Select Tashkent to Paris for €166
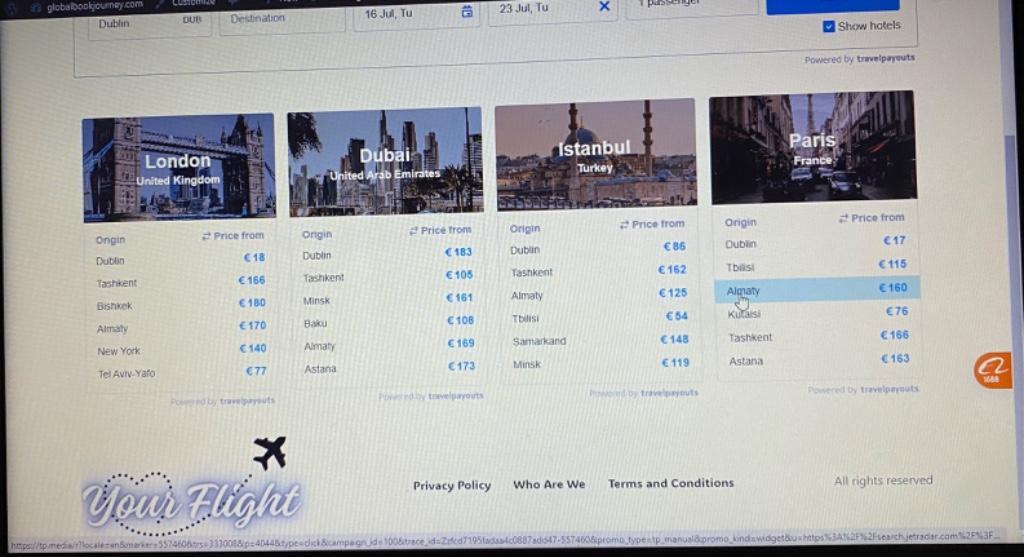Screen dimensions: 1024x557 point(818,336)
